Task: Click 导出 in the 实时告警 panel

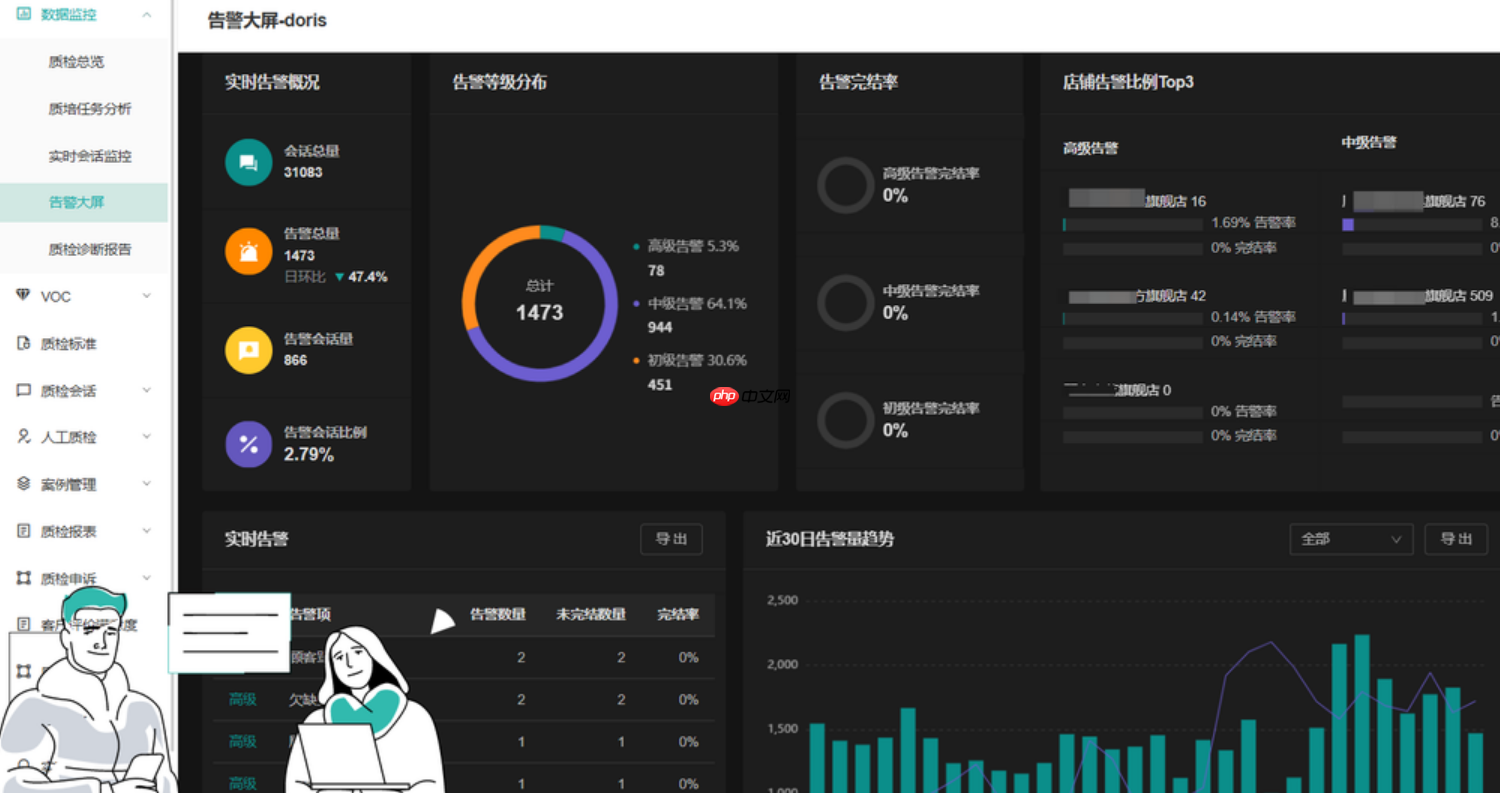Action: click(x=671, y=539)
